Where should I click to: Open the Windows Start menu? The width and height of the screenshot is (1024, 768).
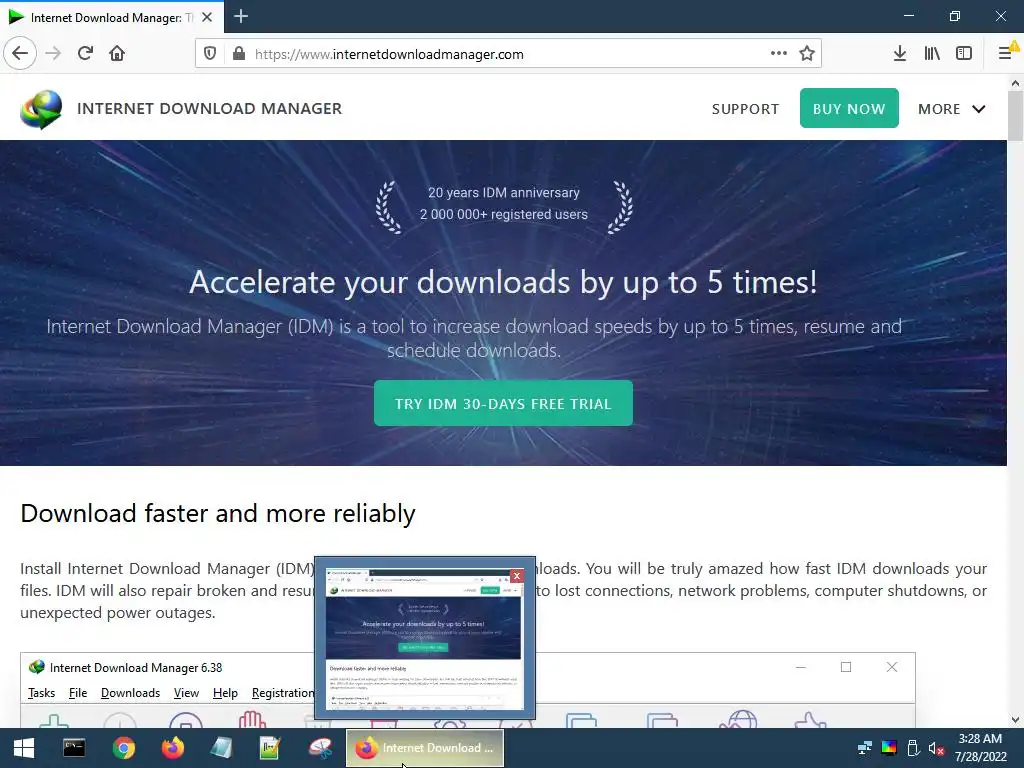tap(24, 748)
